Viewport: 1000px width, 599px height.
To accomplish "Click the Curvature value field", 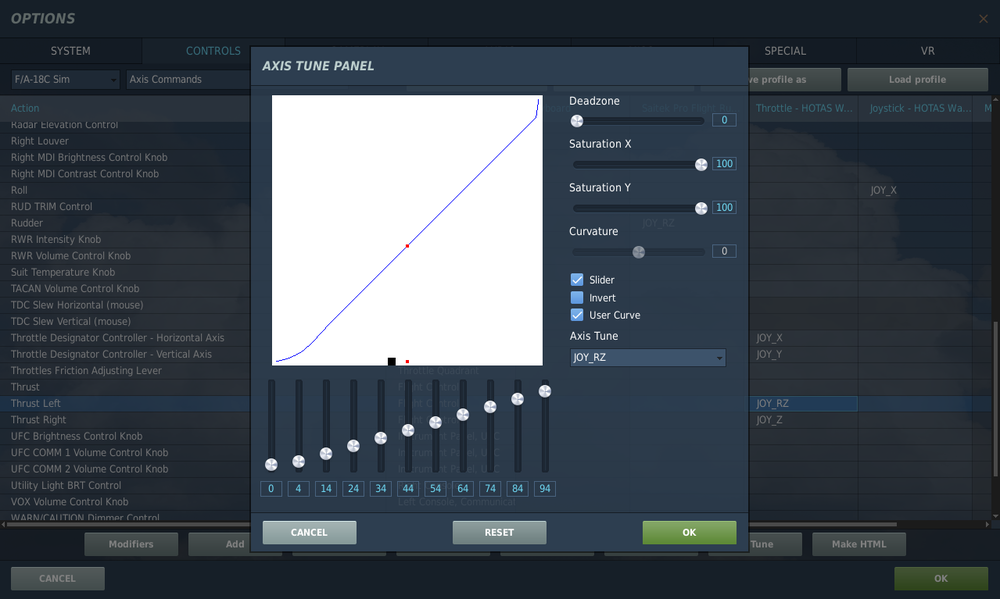I will (724, 251).
